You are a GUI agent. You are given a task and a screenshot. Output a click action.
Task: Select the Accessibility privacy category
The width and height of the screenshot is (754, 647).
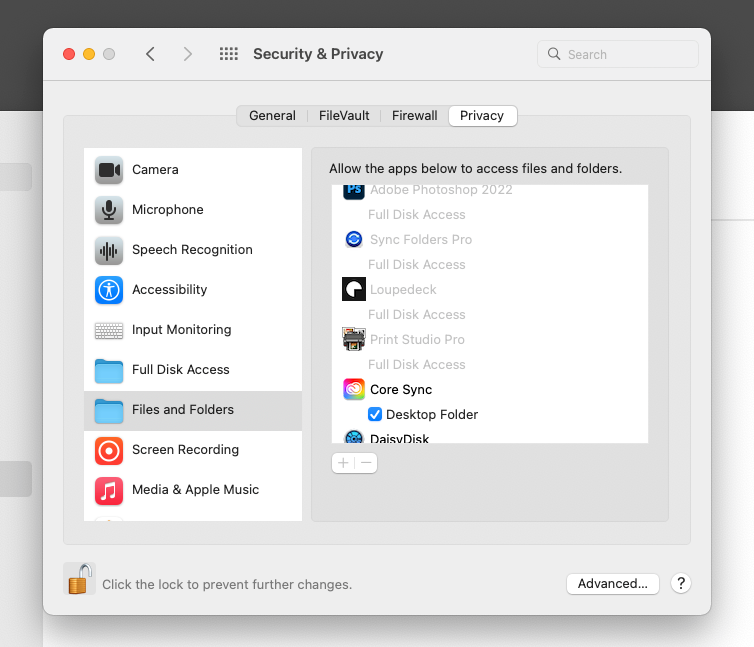169,290
